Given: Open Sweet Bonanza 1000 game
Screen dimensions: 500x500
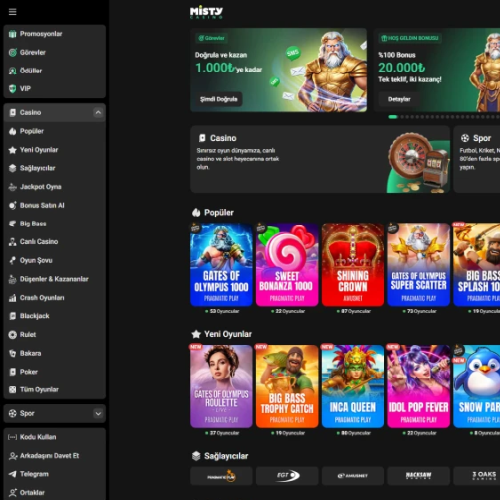Looking at the screenshot, I should click(287, 265).
